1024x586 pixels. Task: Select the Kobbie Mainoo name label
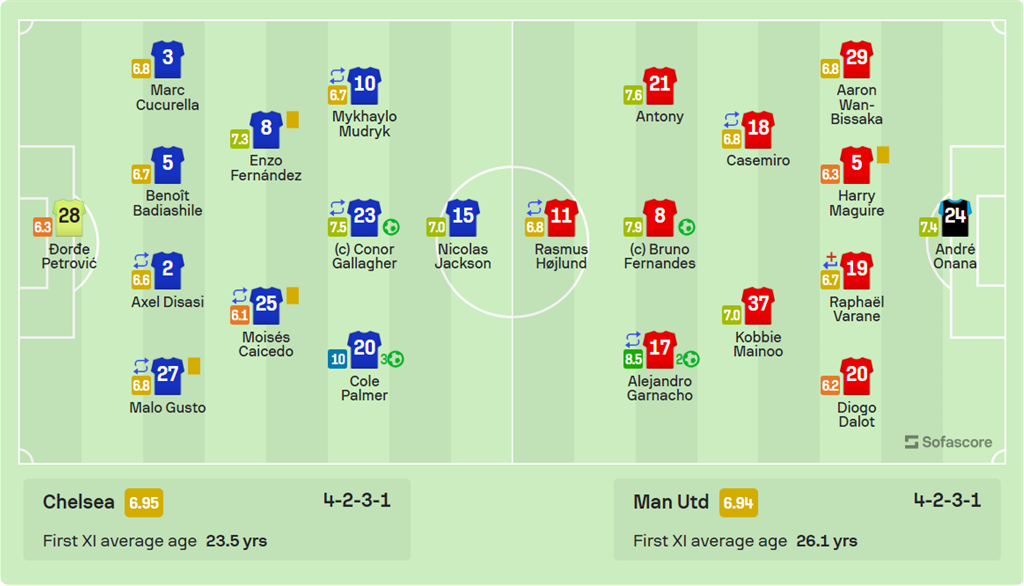coord(758,344)
